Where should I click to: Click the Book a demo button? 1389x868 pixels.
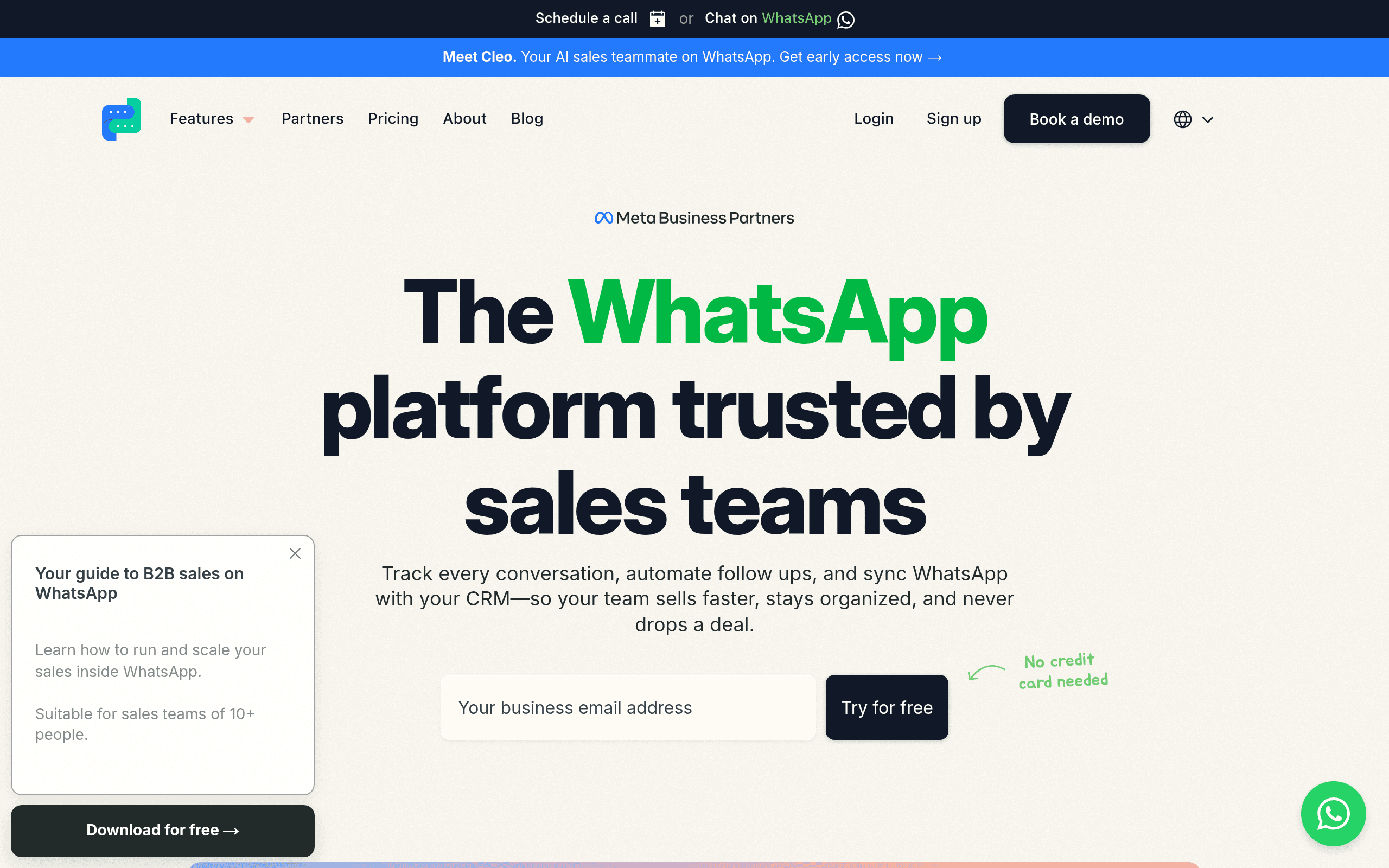(x=1077, y=119)
